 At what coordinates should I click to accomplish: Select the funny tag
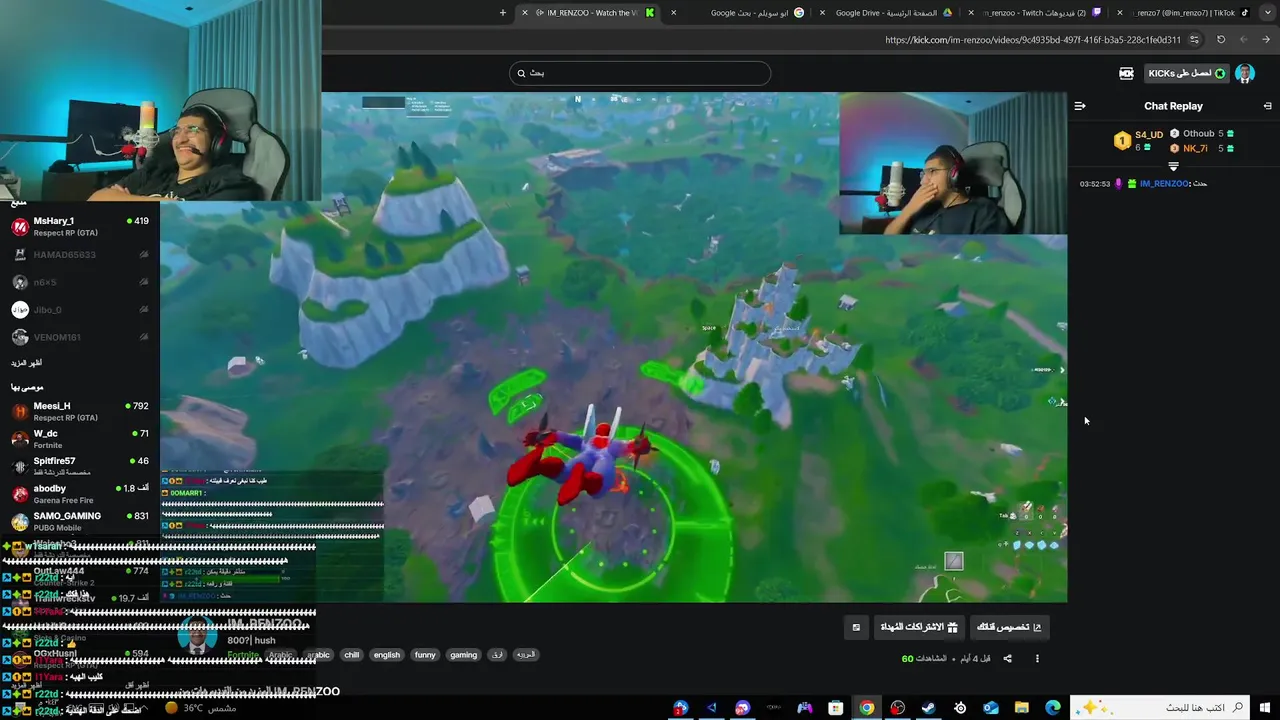pos(425,655)
